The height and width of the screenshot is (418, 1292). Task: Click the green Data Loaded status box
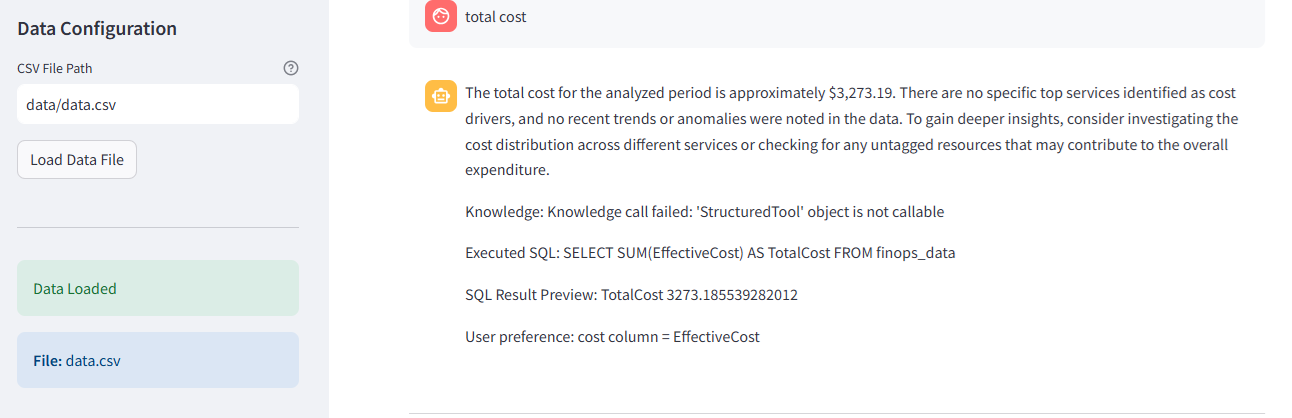157,288
